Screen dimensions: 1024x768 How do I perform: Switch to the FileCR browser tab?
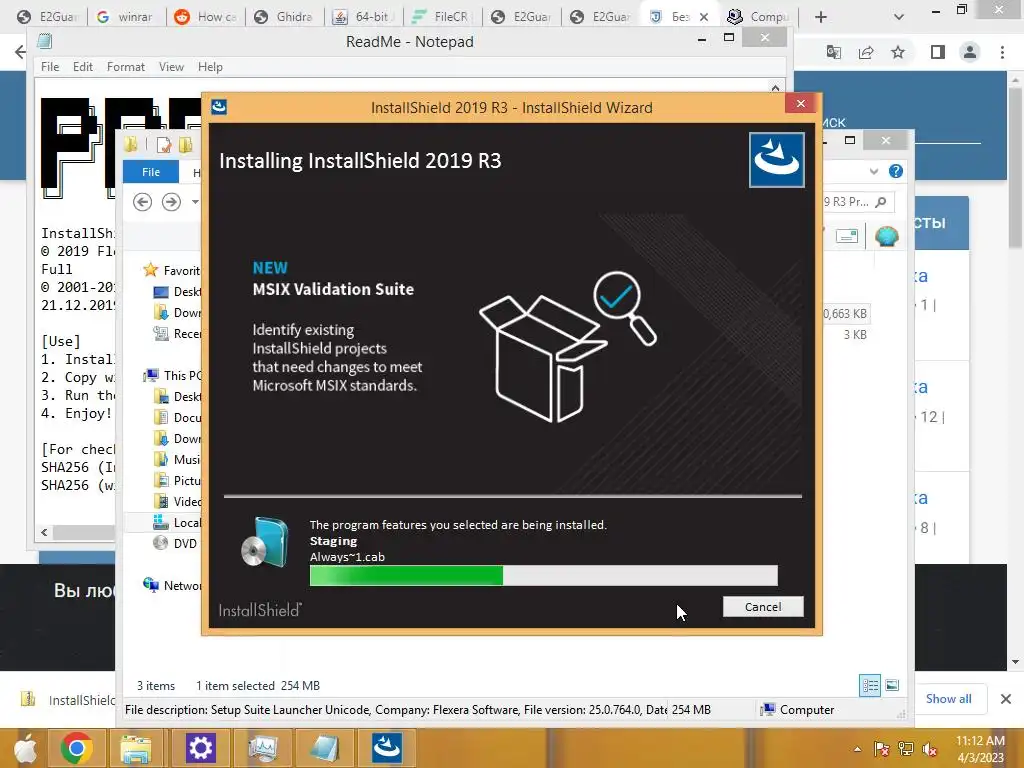coord(441,17)
